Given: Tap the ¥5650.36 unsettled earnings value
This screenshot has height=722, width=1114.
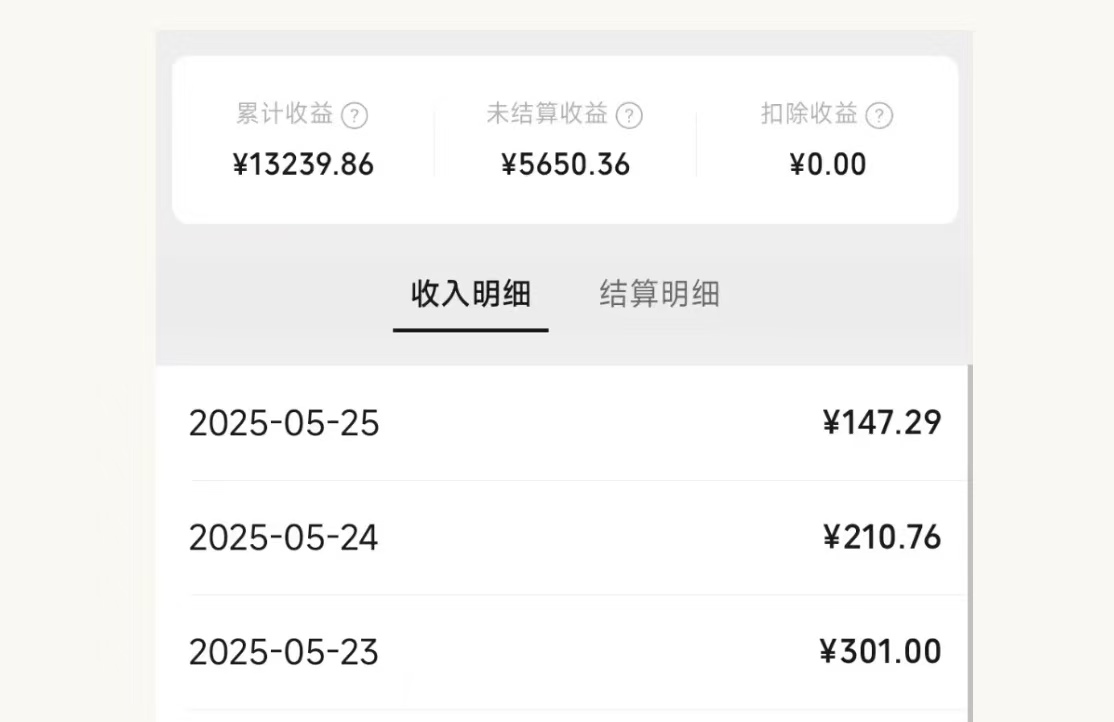Looking at the screenshot, I should pos(565,165).
